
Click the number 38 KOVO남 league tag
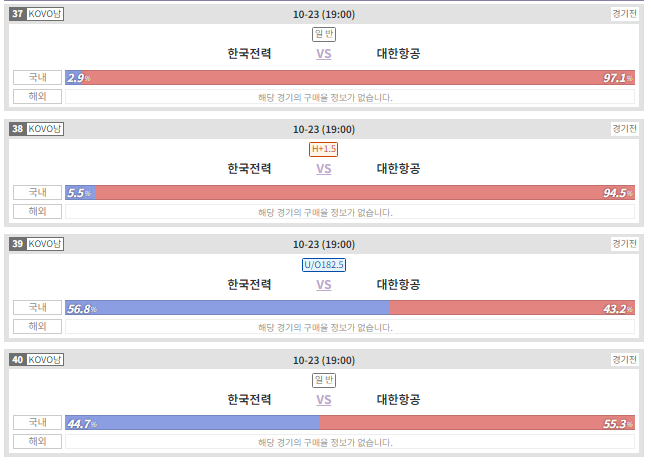pyautogui.click(x=37, y=129)
